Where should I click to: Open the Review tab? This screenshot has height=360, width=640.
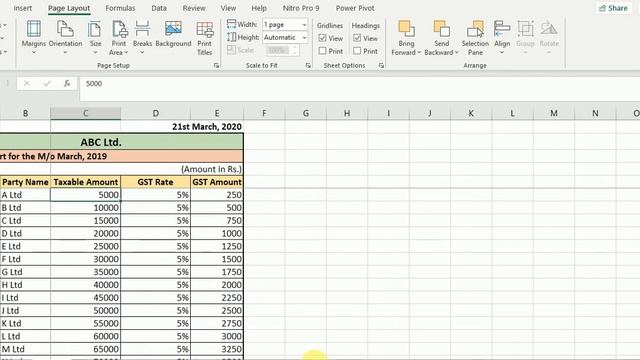pyautogui.click(x=194, y=8)
